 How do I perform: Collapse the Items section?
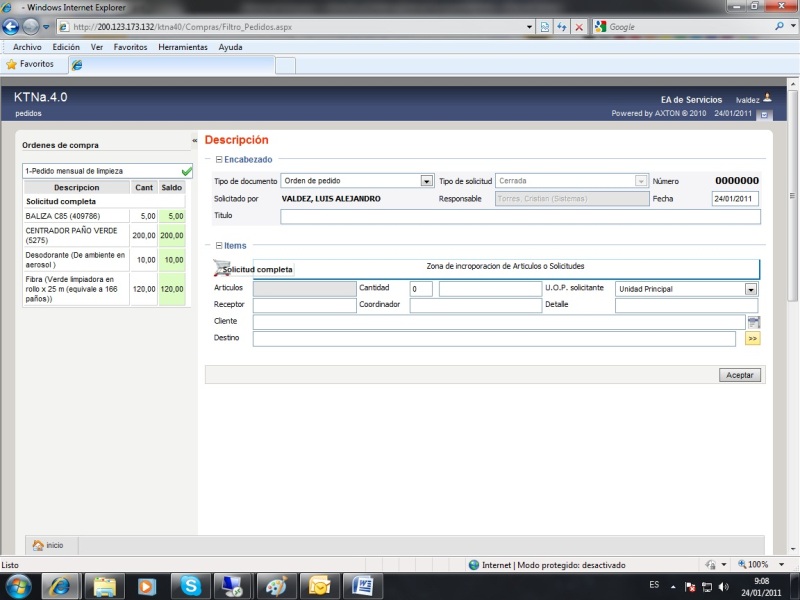point(219,245)
